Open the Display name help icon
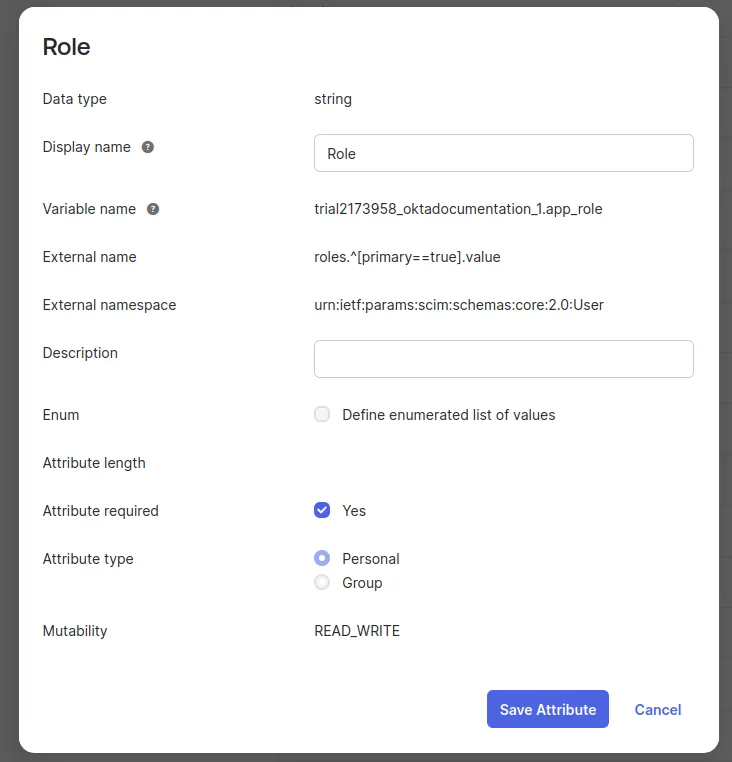The image size is (732, 762). [x=148, y=147]
